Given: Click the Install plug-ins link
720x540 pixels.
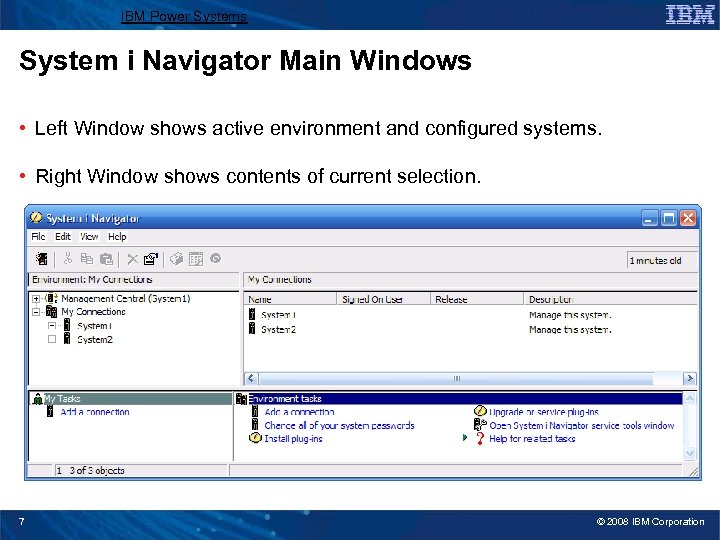Looking at the screenshot, I should [293, 439].
